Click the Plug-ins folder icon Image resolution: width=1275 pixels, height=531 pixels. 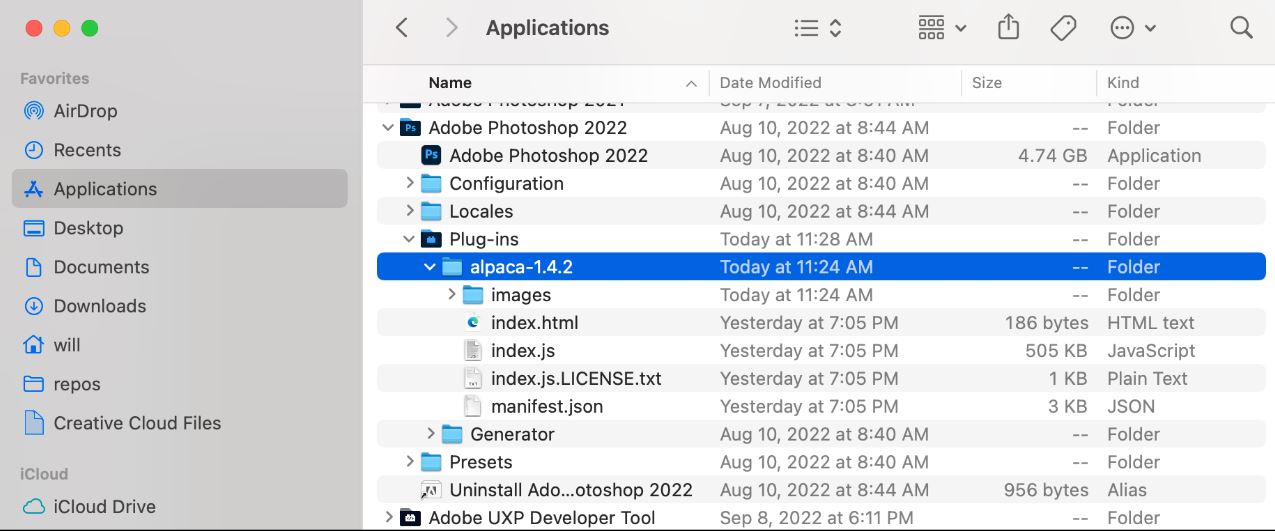(432, 239)
